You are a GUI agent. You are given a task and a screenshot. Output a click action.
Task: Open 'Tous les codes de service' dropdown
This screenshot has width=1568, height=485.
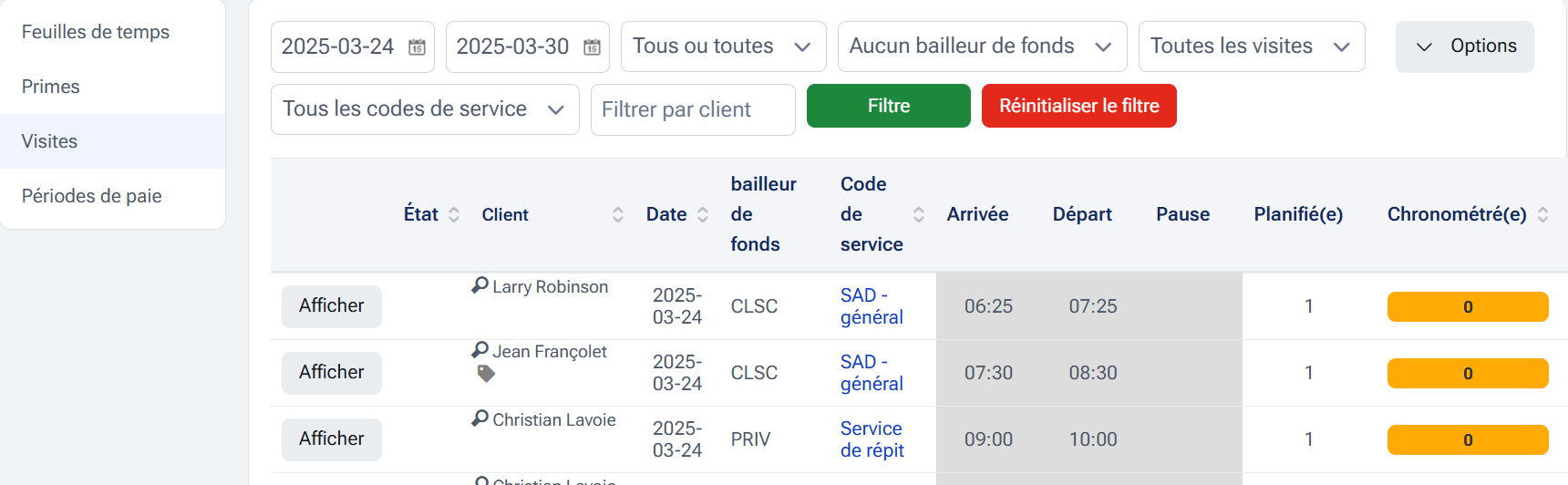coord(425,109)
